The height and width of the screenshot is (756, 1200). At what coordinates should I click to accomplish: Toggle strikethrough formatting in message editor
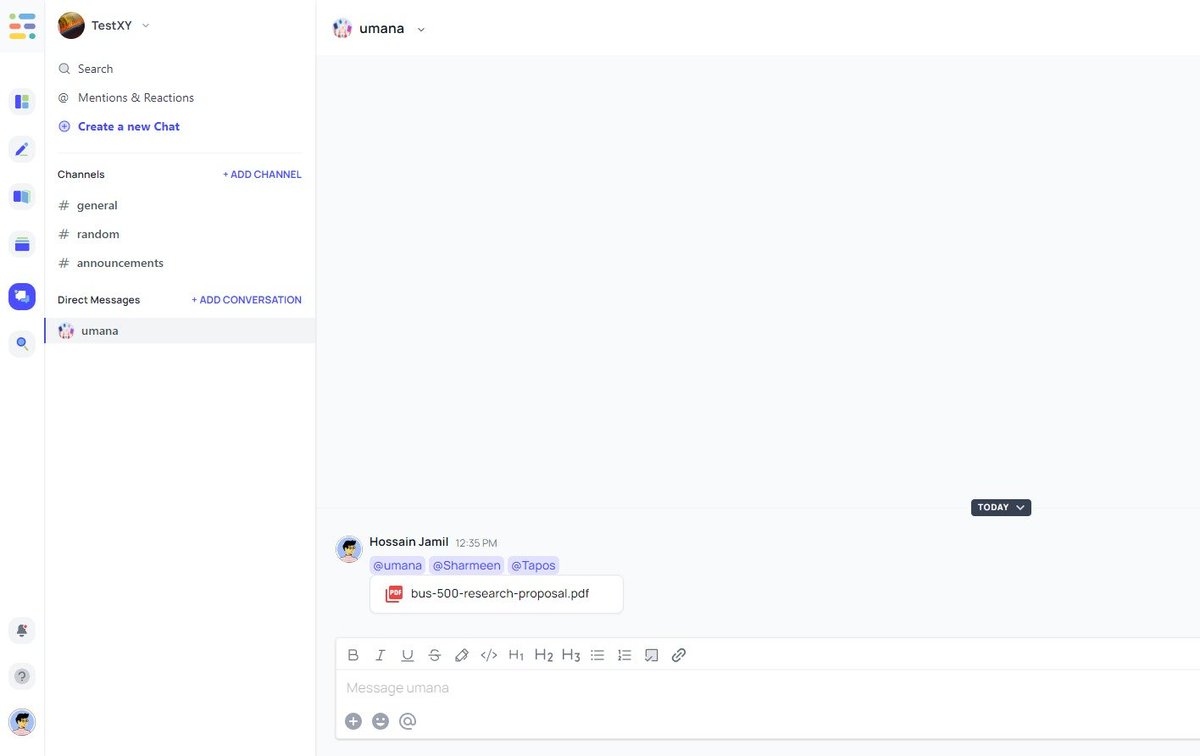click(434, 655)
